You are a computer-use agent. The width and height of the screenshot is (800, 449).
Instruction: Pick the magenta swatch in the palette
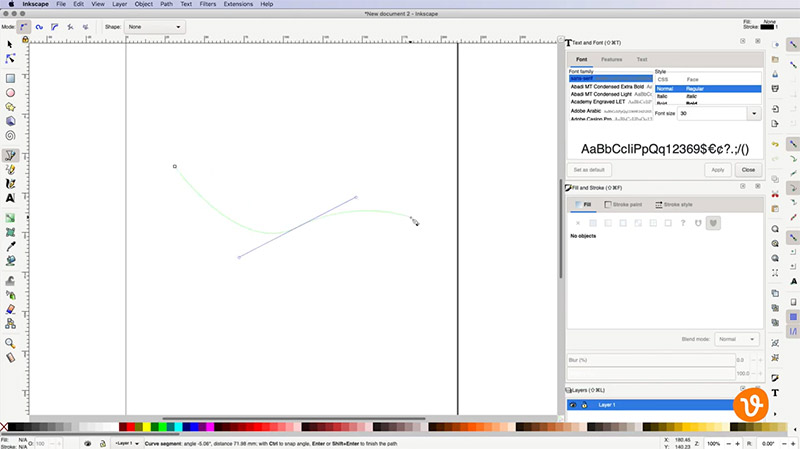tap(210, 427)
